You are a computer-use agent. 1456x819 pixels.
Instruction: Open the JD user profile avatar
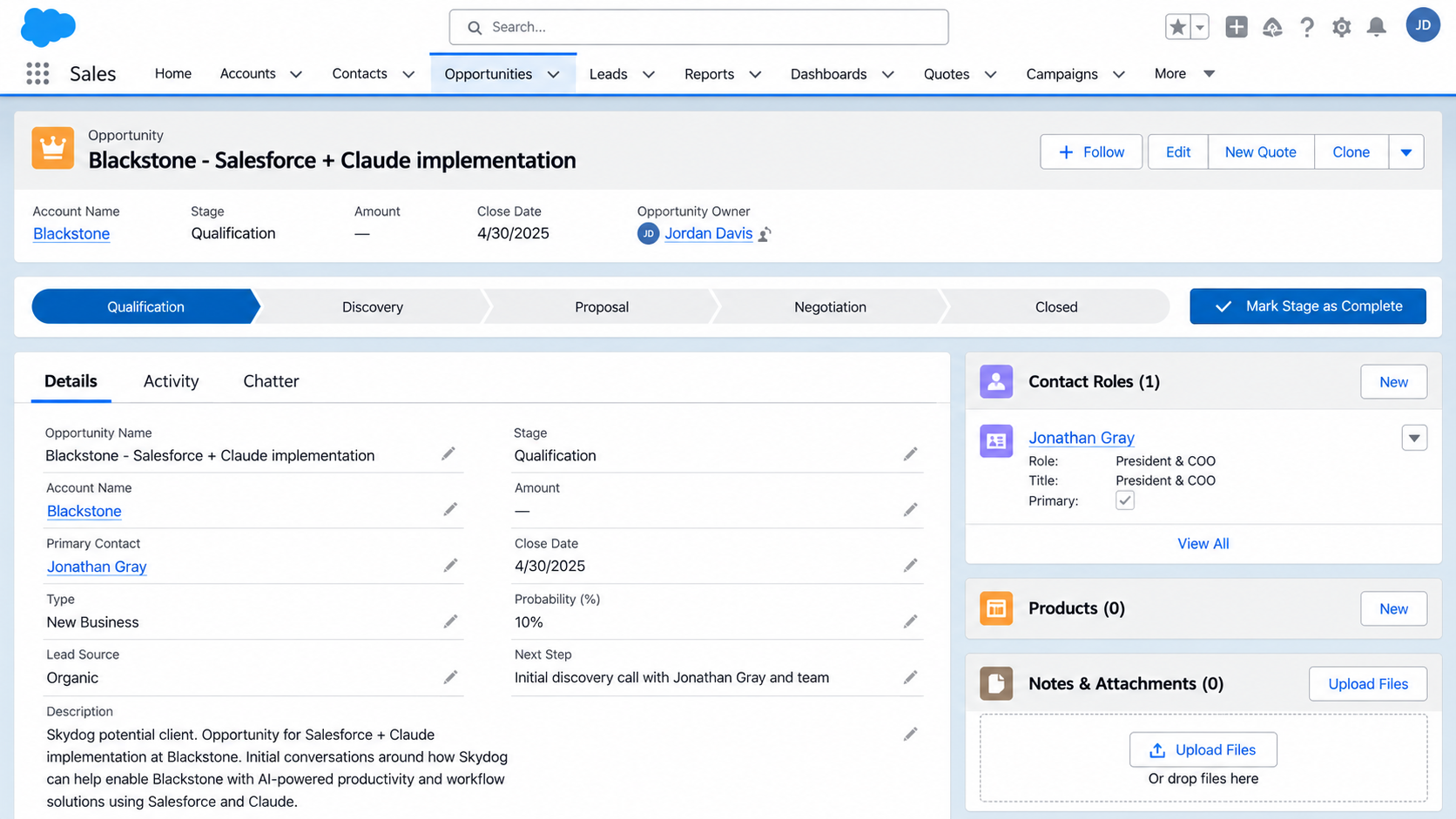pos(1423,25)
